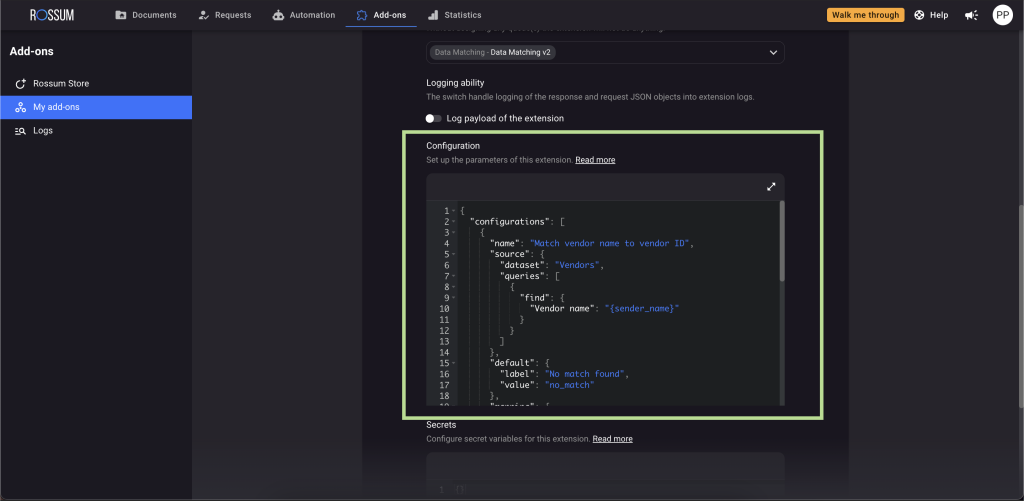Open Configuration Read more link
The height and width of the screenshot is (501, 1024).
[595, 160]
